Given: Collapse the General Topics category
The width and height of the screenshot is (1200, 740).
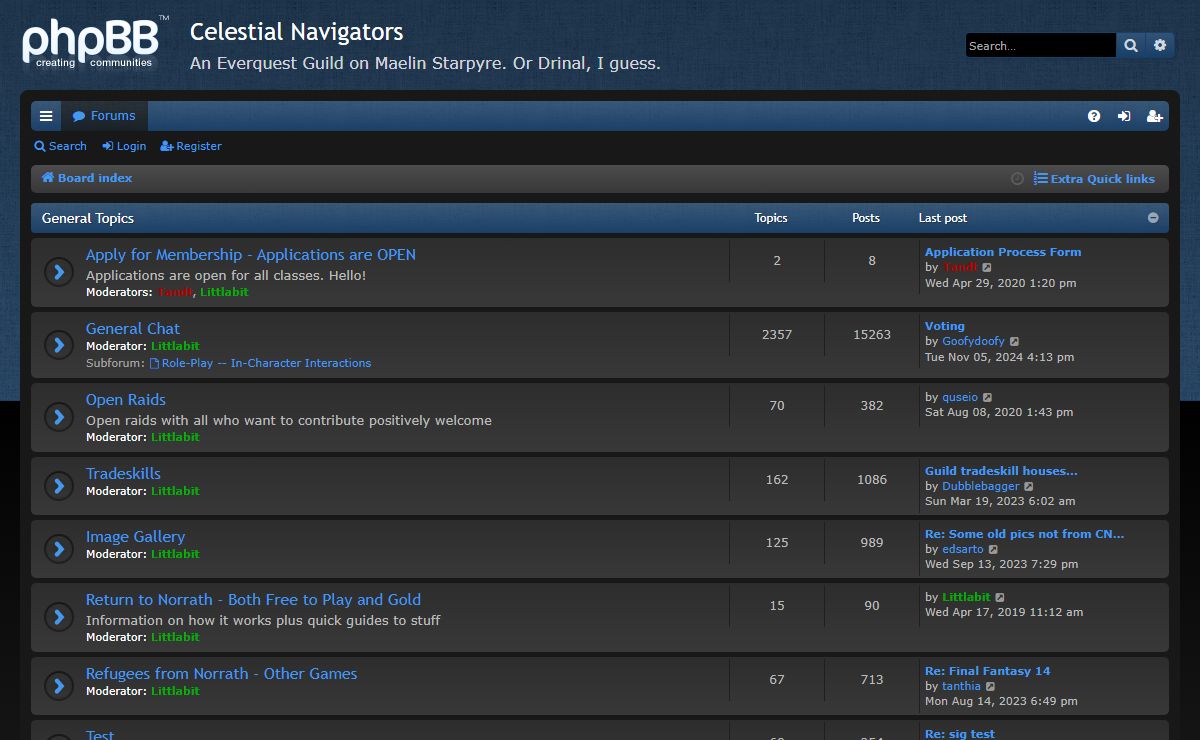Looking at the screenshot, I should pyautogui.click(x=1153, y=218).
